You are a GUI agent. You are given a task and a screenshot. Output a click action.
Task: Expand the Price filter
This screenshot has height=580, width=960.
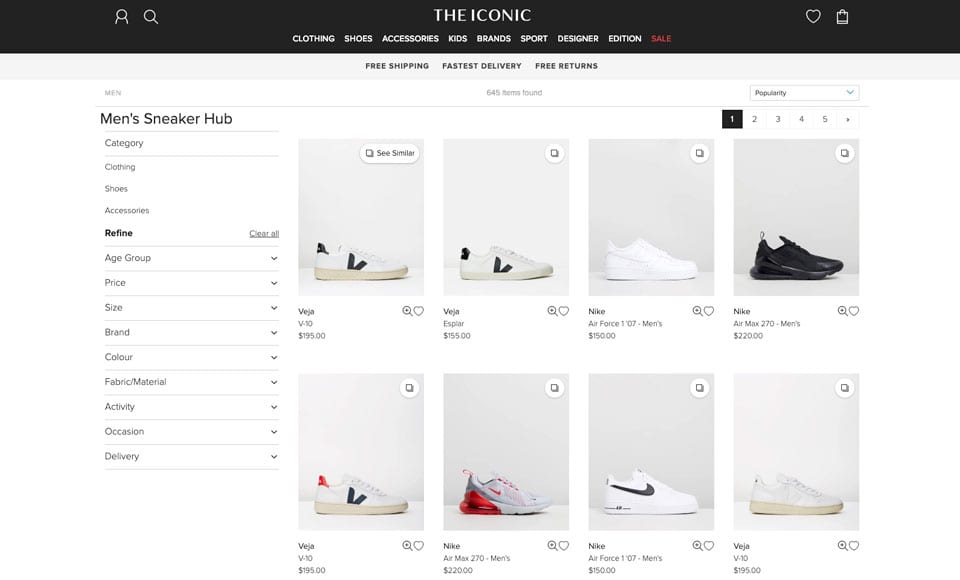pos(191,283)
